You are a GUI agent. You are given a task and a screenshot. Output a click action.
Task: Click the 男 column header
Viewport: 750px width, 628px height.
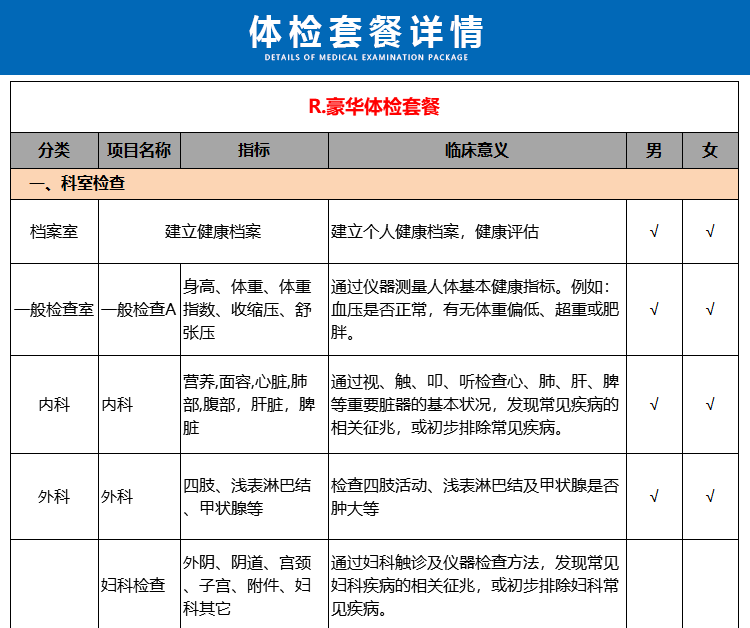(x=654, y=150)
